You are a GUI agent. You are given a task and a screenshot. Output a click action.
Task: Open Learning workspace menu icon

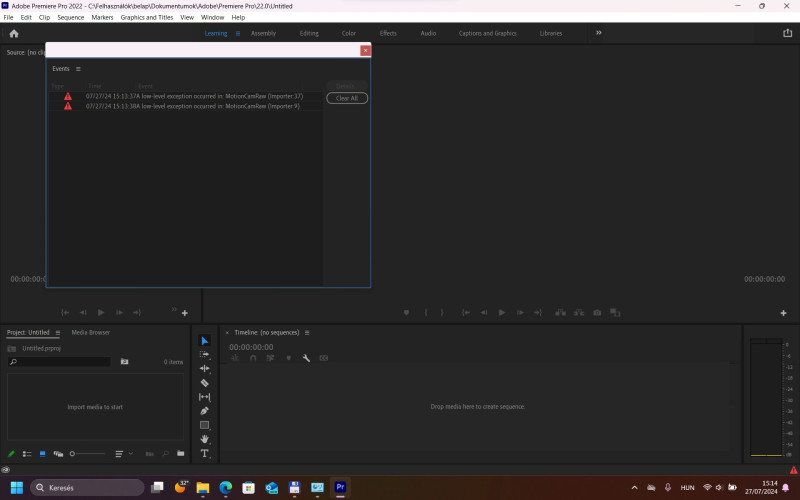237,33
